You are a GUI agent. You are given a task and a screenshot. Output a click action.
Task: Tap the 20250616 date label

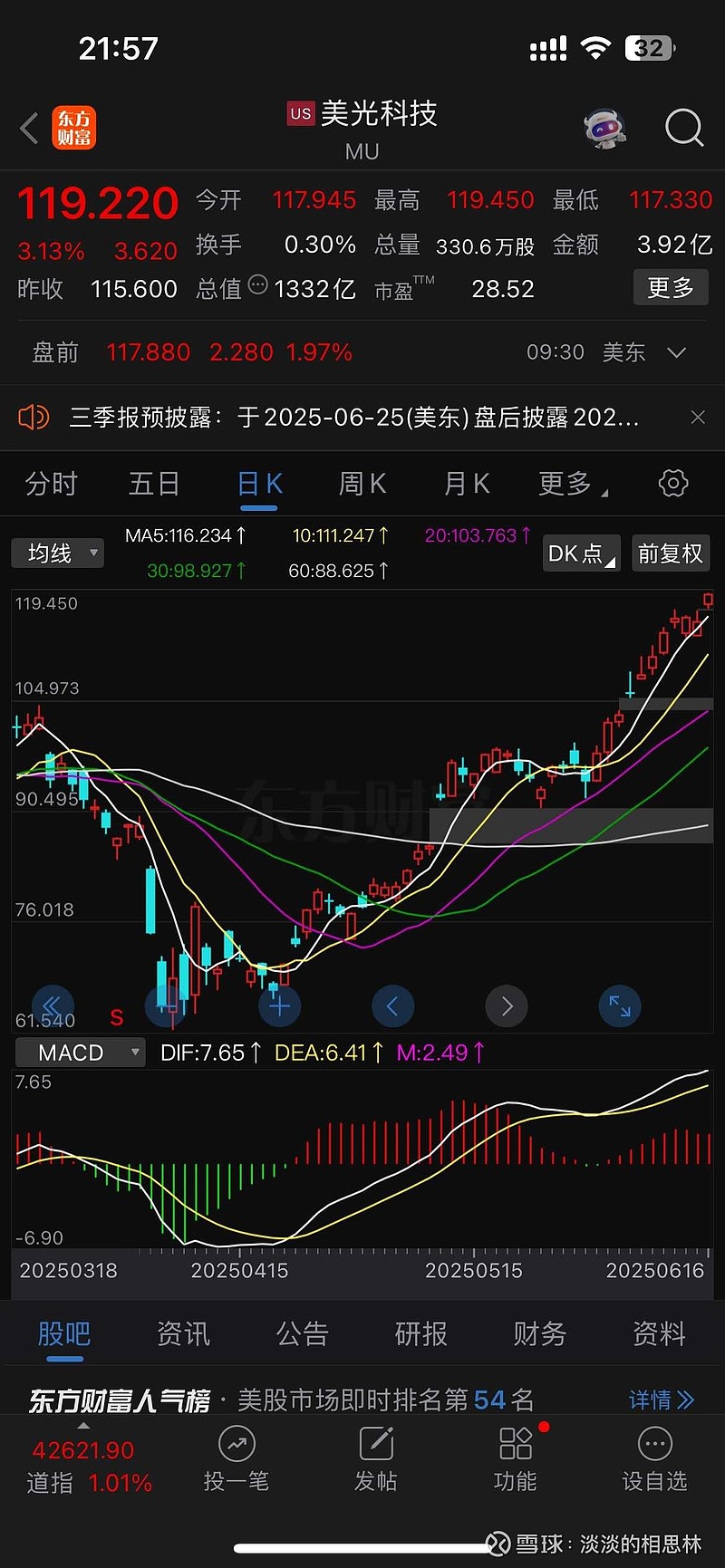655,1271
